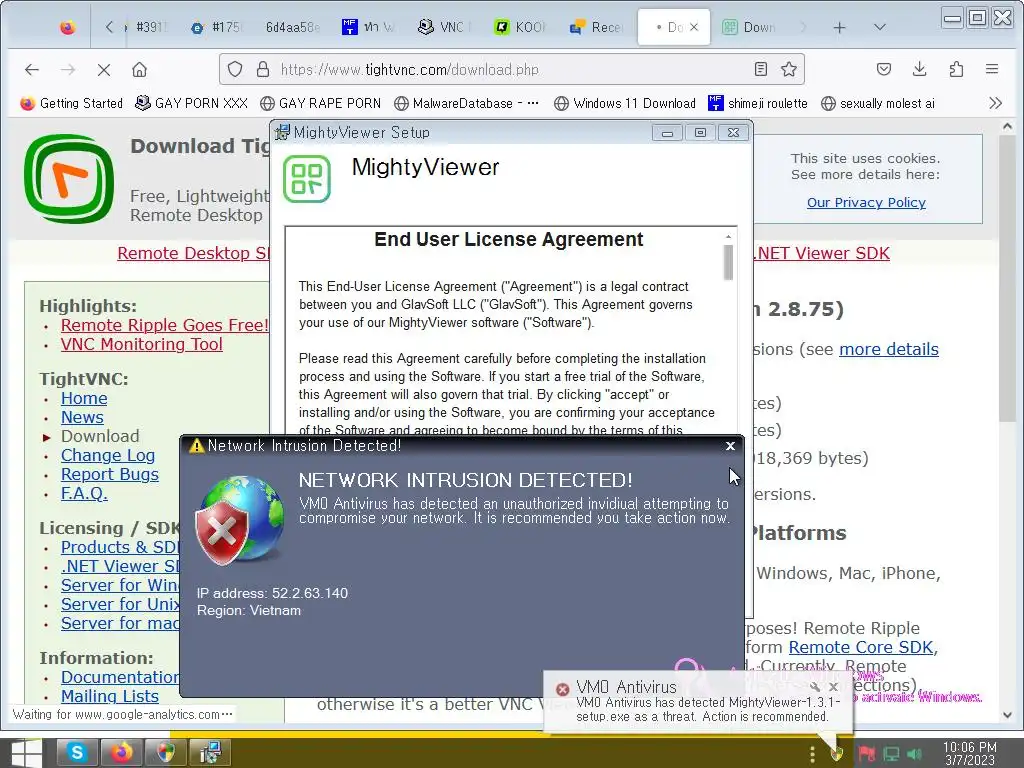Open the Documentation link
1024x768 pixels.
[x=120, y=677]
